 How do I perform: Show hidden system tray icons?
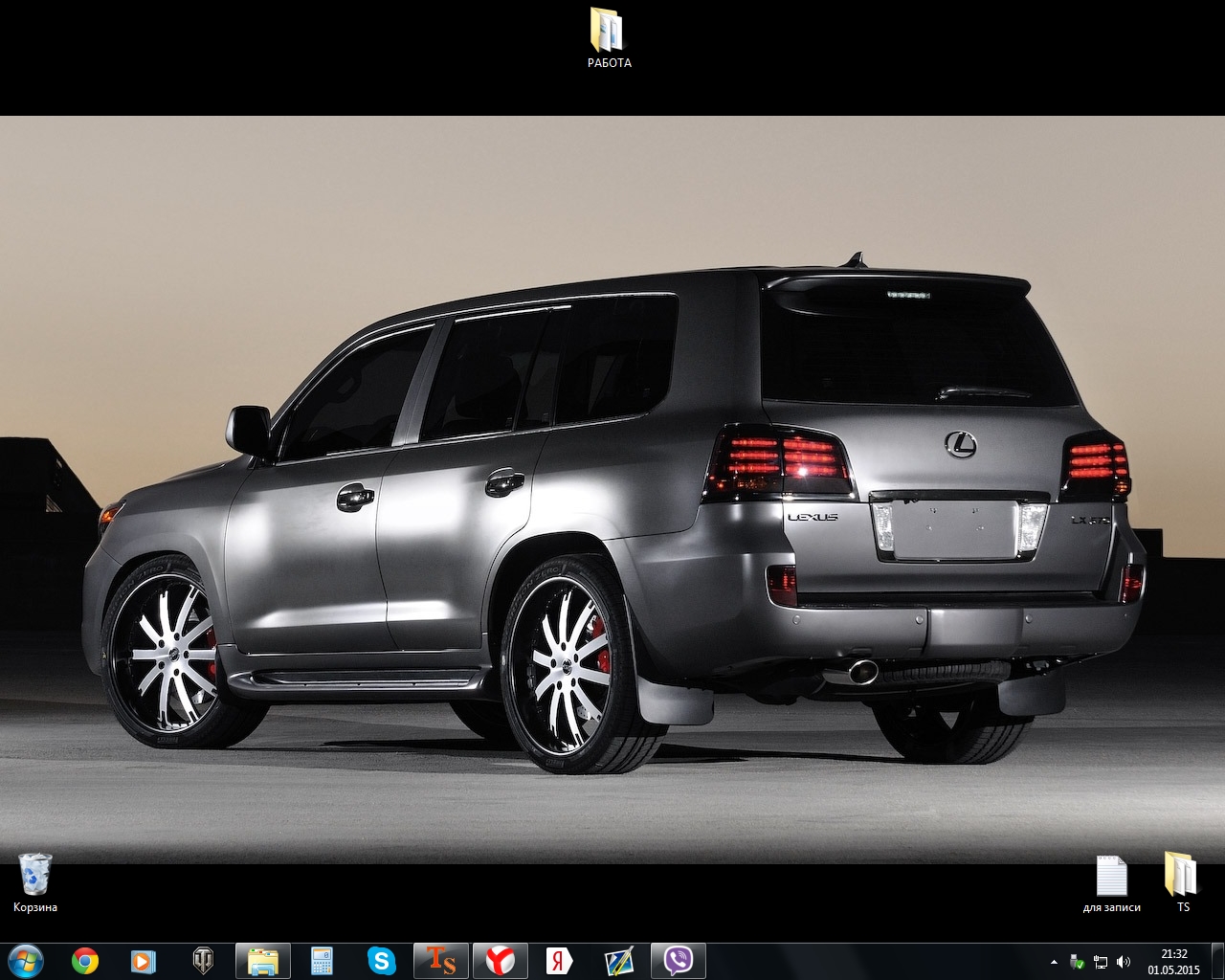(1054, 961)
